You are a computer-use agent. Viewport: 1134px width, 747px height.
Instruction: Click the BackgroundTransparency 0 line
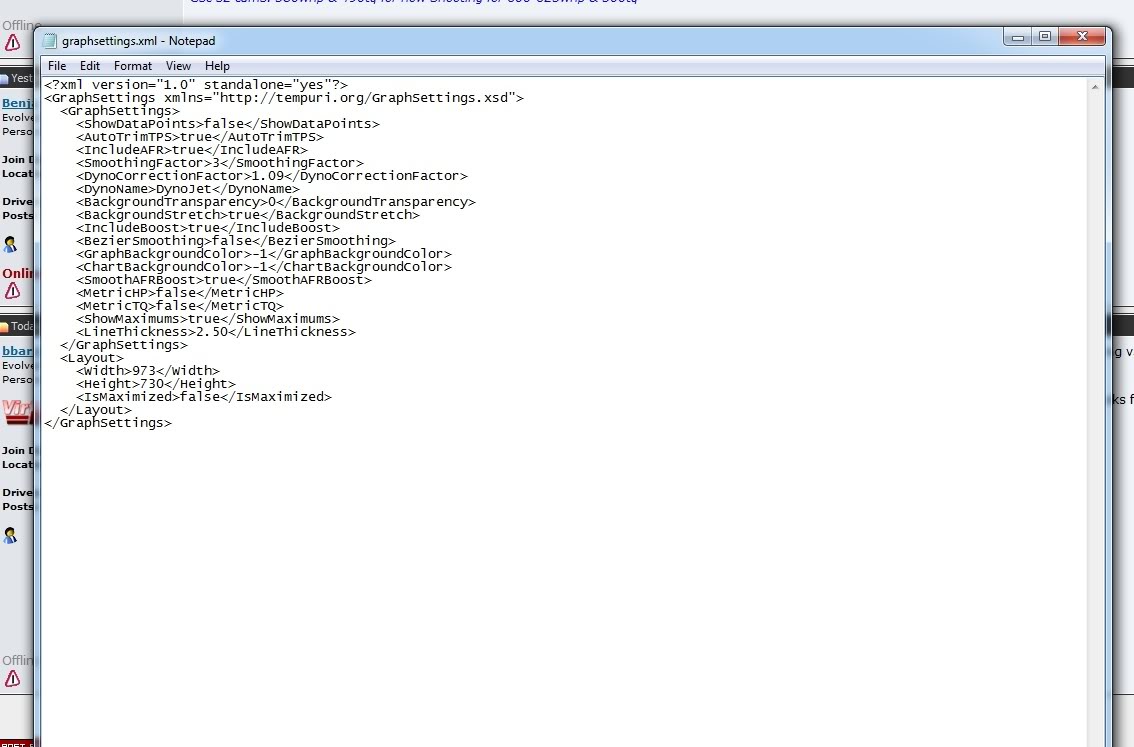click(276, 202)
